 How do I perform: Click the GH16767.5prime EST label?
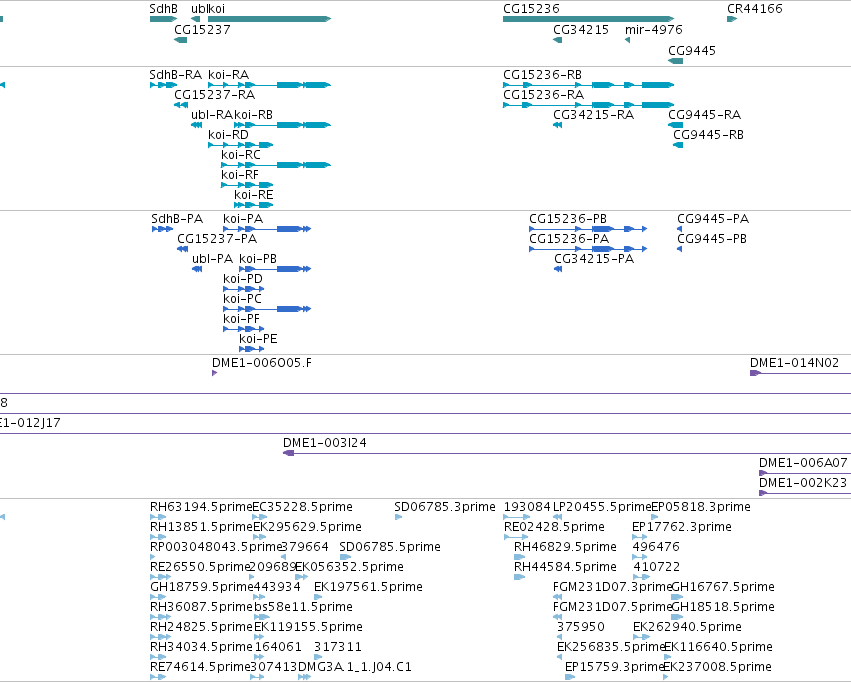pyautogui.click(x=723, y=588)
